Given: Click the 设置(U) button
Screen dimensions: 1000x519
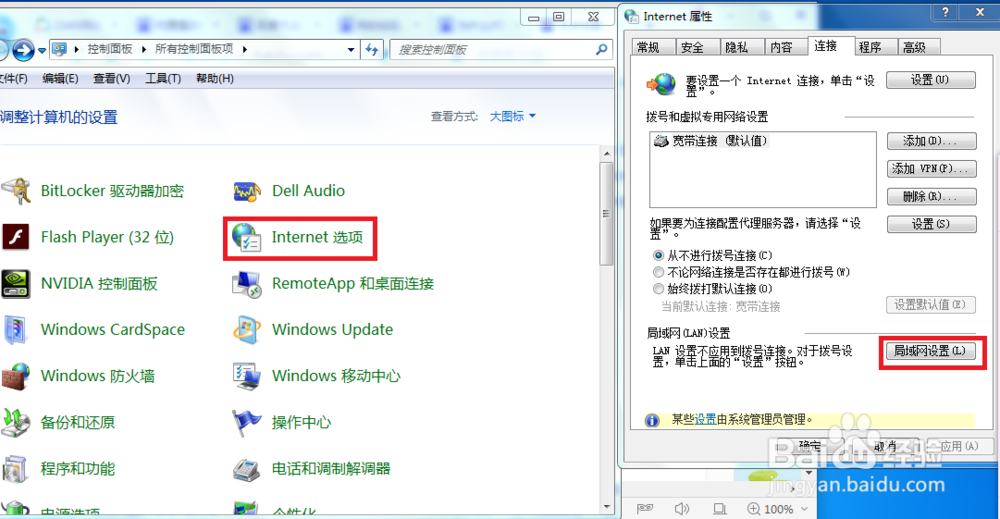Looking at the screenshot, I should click(x=930, y=80).
